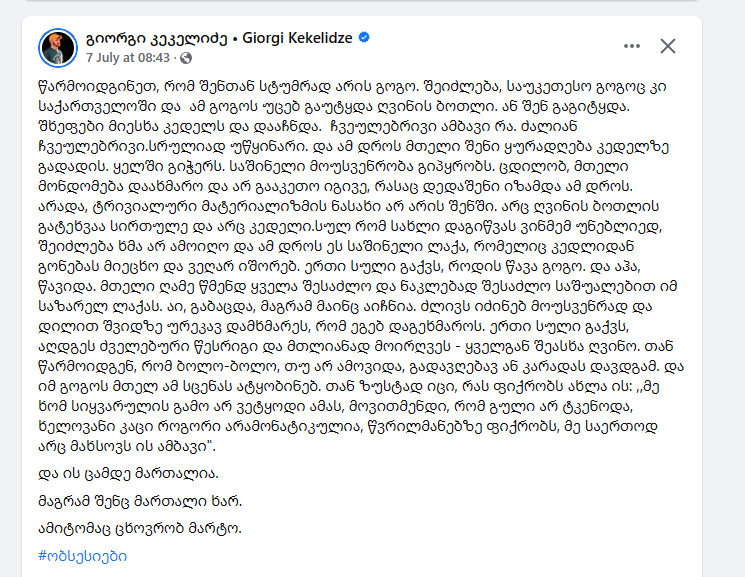
Task: Open the #ობსესიები hashtag link
Action: 81,556
